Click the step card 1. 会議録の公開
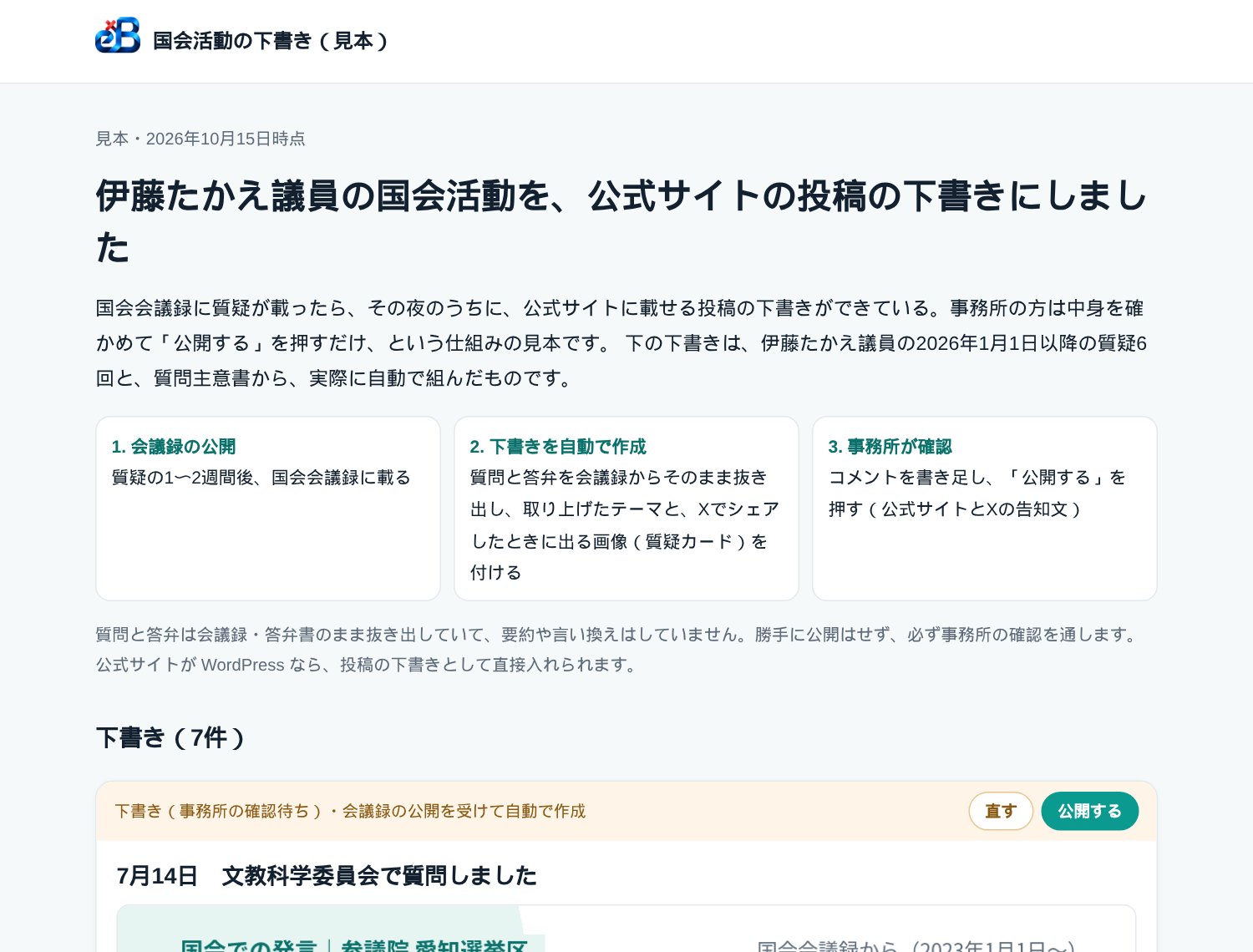This screenshot has height=952, width=1253. 268,509
